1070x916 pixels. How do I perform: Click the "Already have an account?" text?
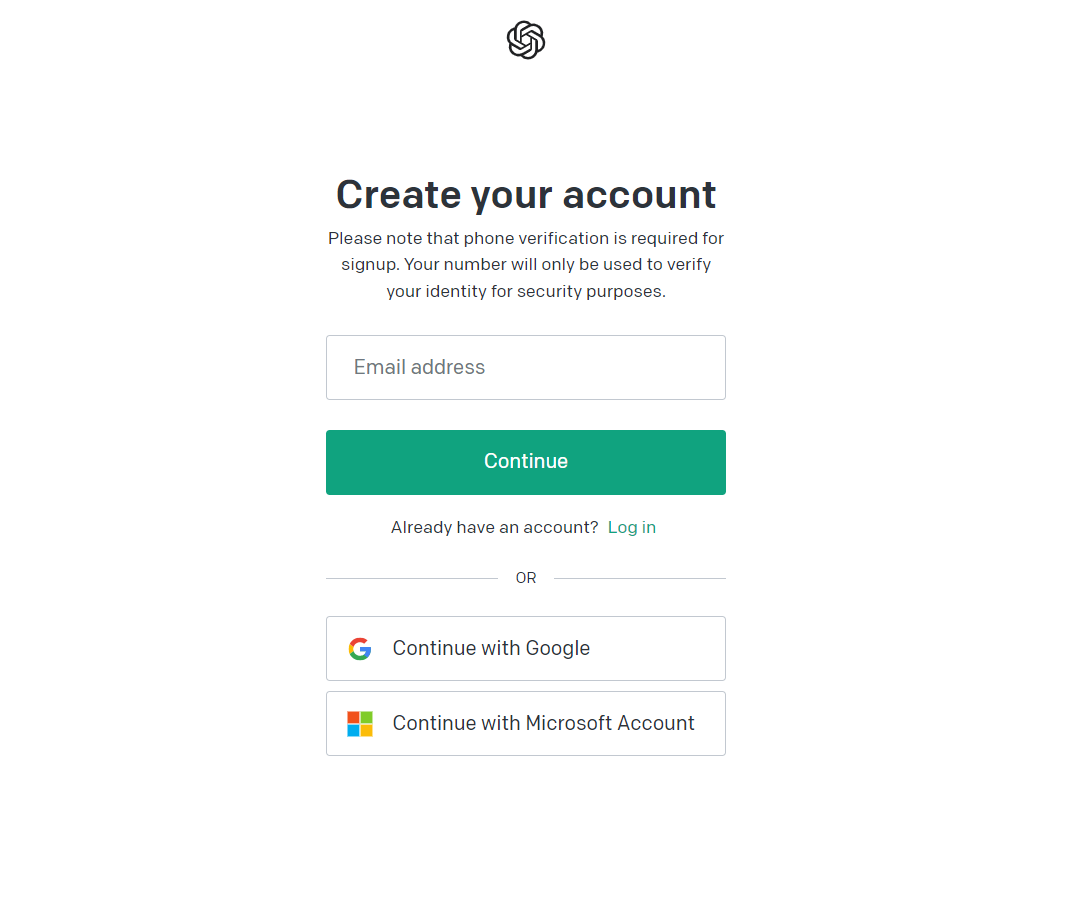[x=494, y=528]
